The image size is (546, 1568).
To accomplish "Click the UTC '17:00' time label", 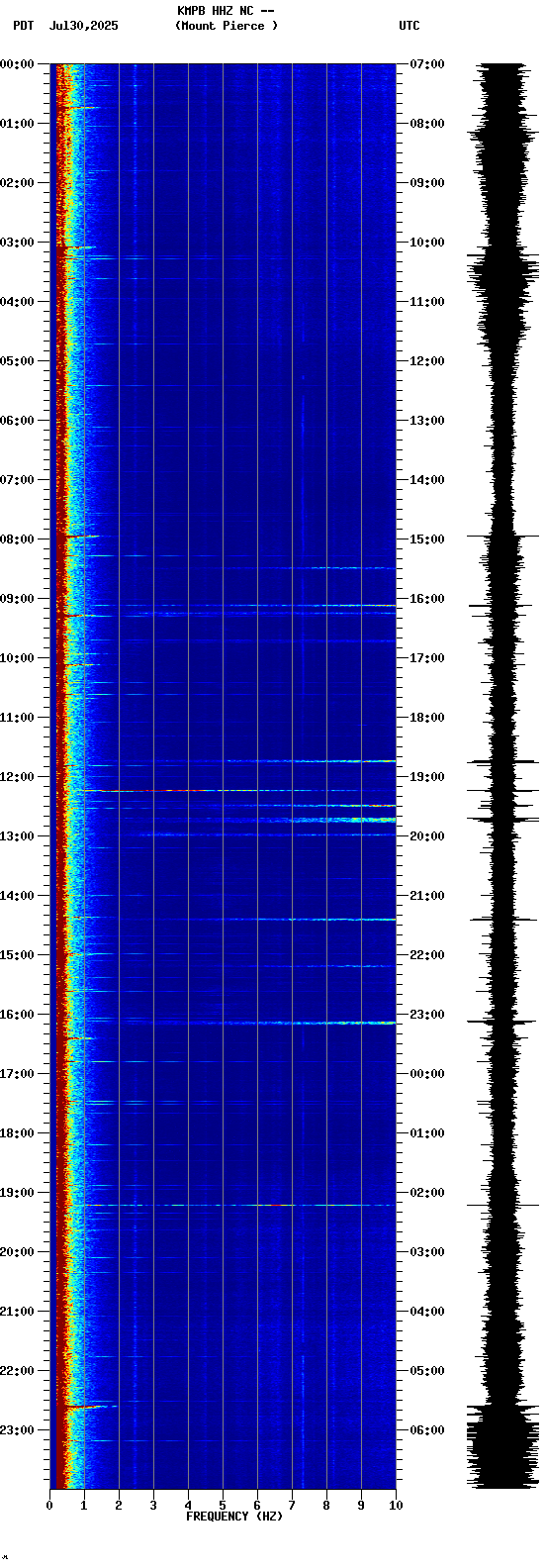I will [x=427, y=658].
